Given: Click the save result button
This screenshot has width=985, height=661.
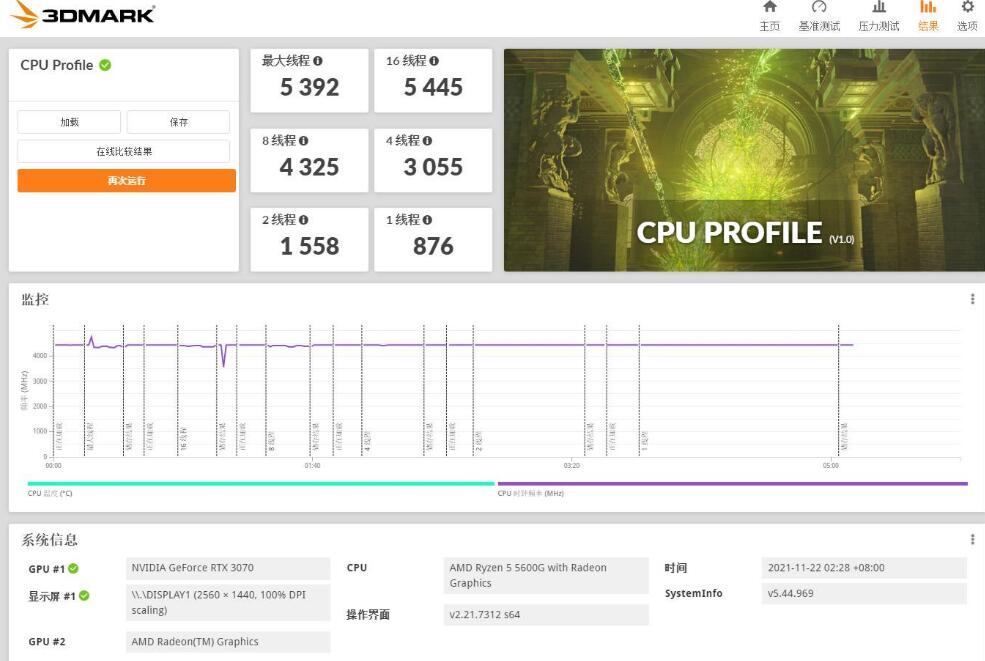Looking at the screenshot, I should (x=178, y=122).
